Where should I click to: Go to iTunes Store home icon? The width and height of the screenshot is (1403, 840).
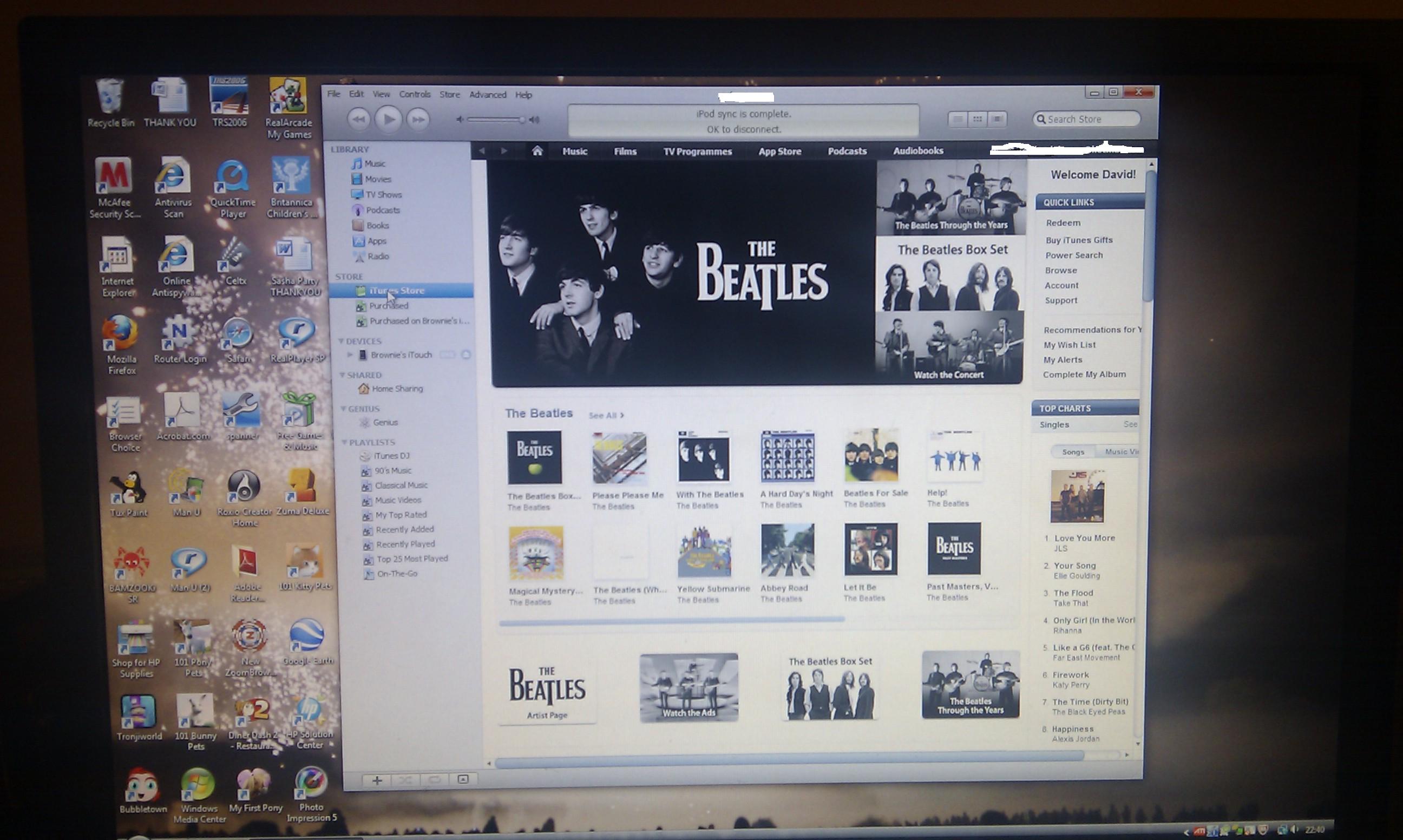(x=537, y=150)
